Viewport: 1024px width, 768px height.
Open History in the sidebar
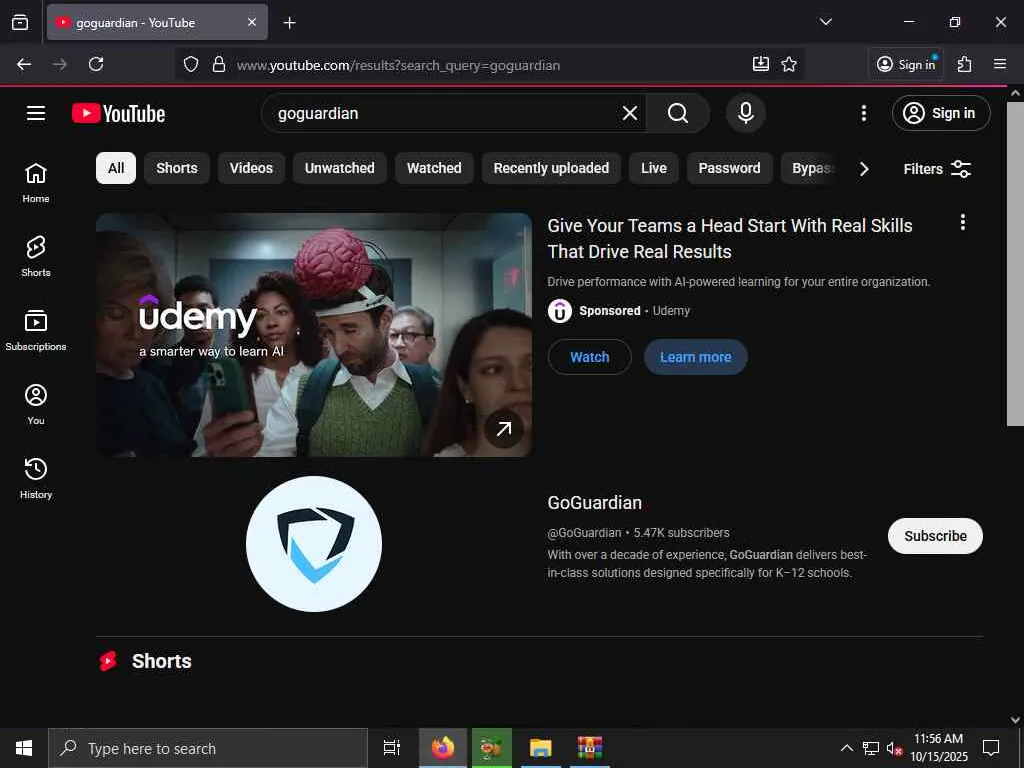pyautogui.click(x=36, y=478)
